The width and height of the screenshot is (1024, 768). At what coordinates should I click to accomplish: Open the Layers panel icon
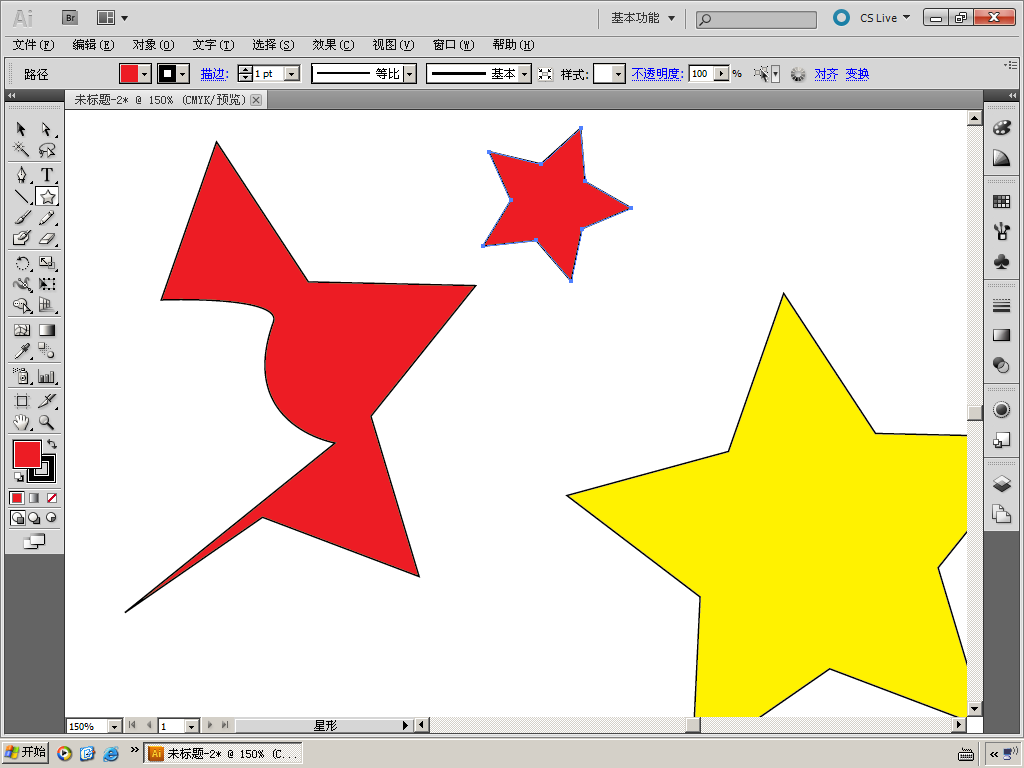pyautogui.click(x=1001, y=483)
